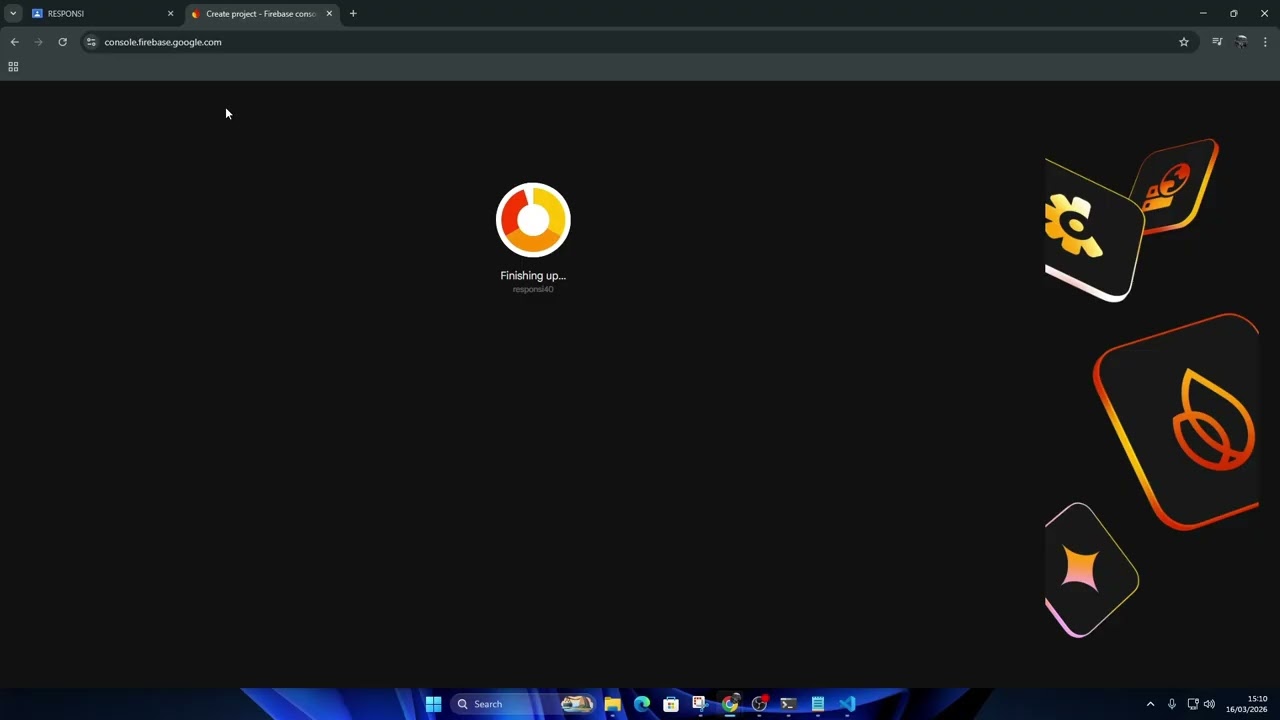Open Notepad from the taskbar
Image resolution: width=1280 pixels, height=720 pixels.
(818, 704)
